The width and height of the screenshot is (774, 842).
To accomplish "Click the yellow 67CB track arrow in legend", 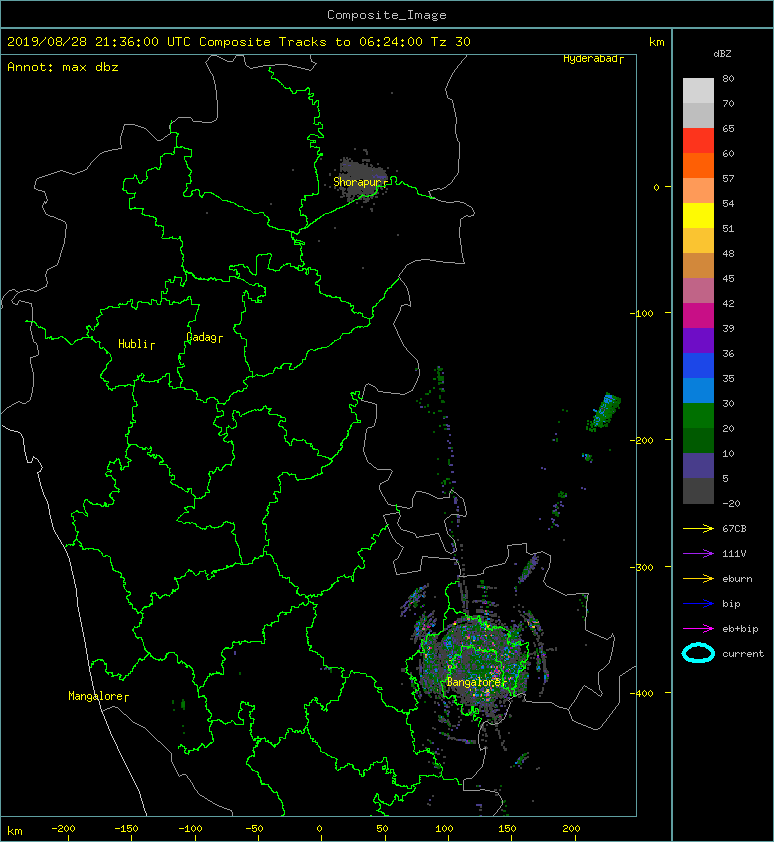I will [x=698, y=528].
